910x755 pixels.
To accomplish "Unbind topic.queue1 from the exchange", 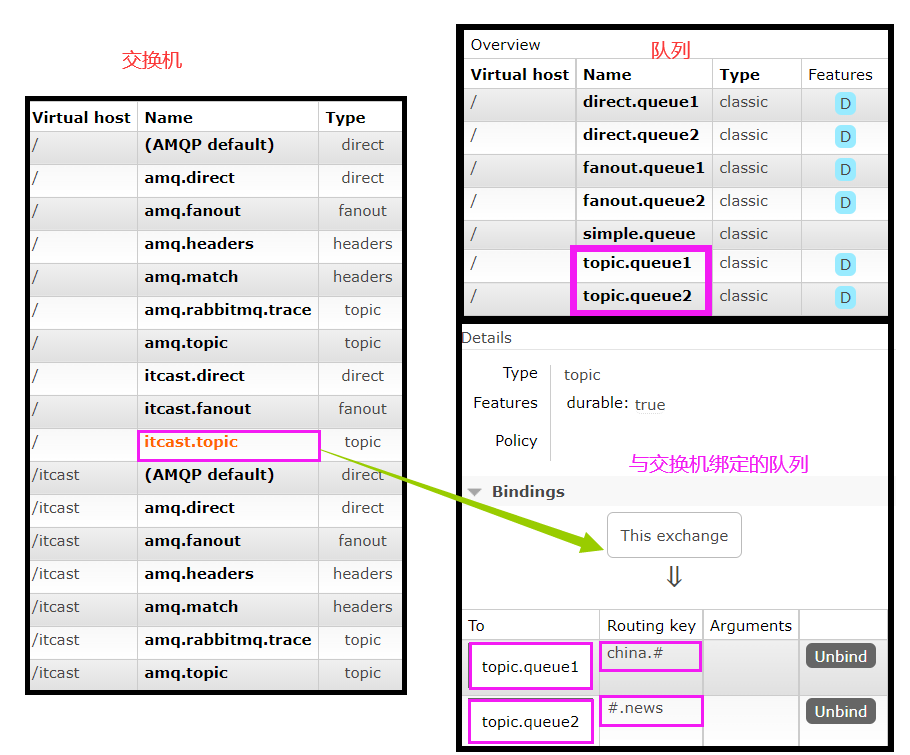I will [x=840, y=656].
